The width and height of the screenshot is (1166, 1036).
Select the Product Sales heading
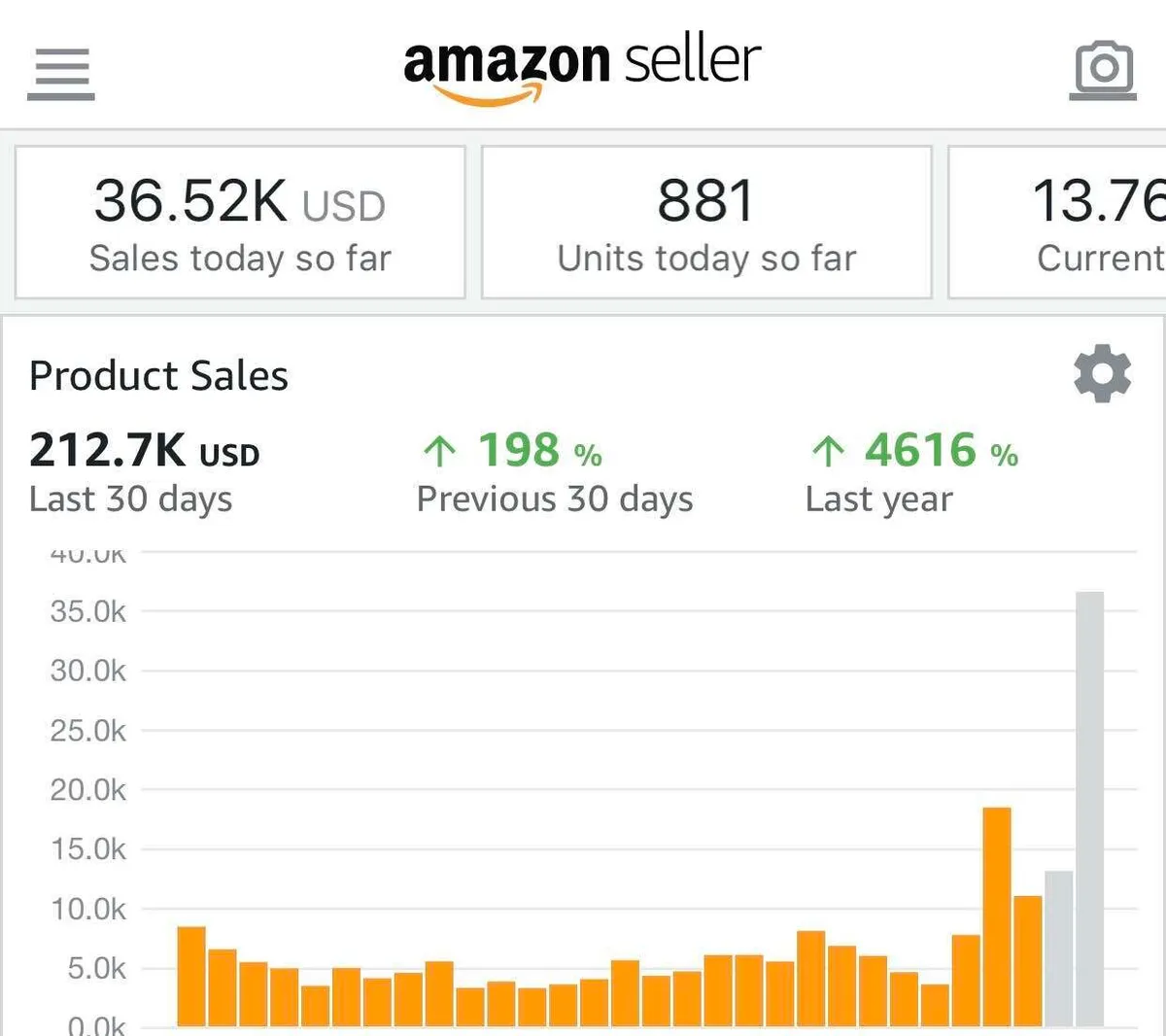tap(158, 376)
